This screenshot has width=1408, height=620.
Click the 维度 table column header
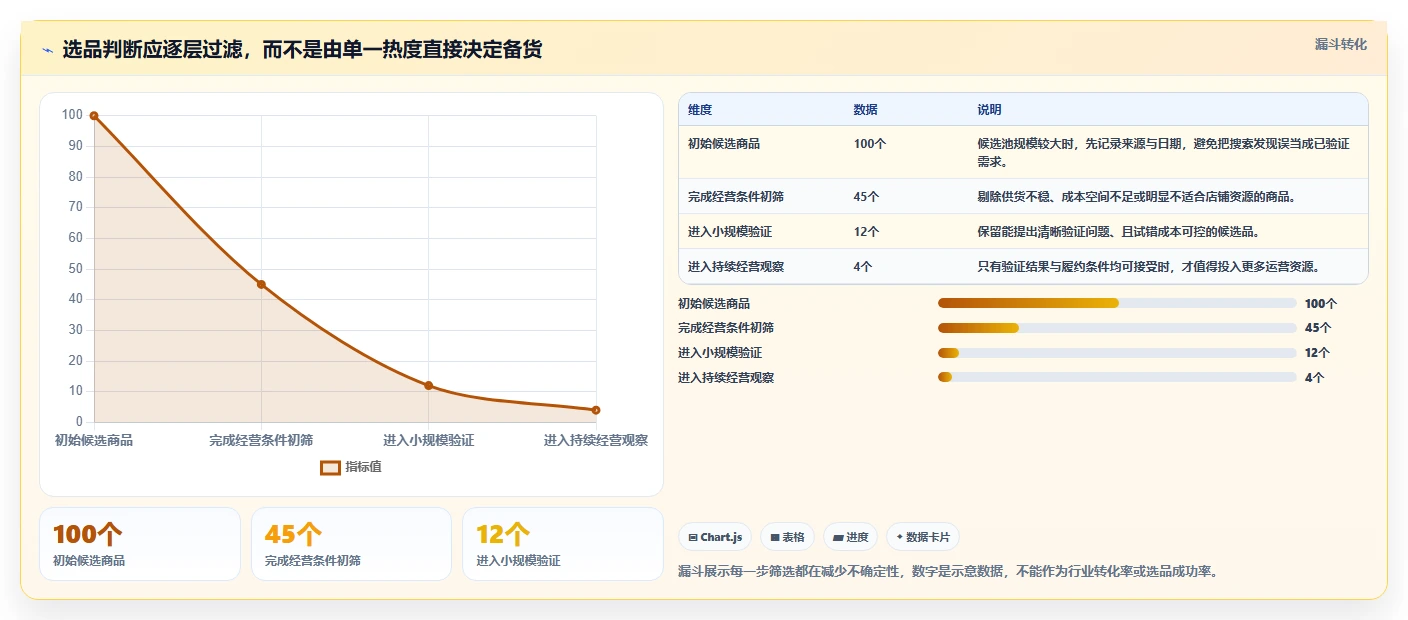(x=700, y=110)
